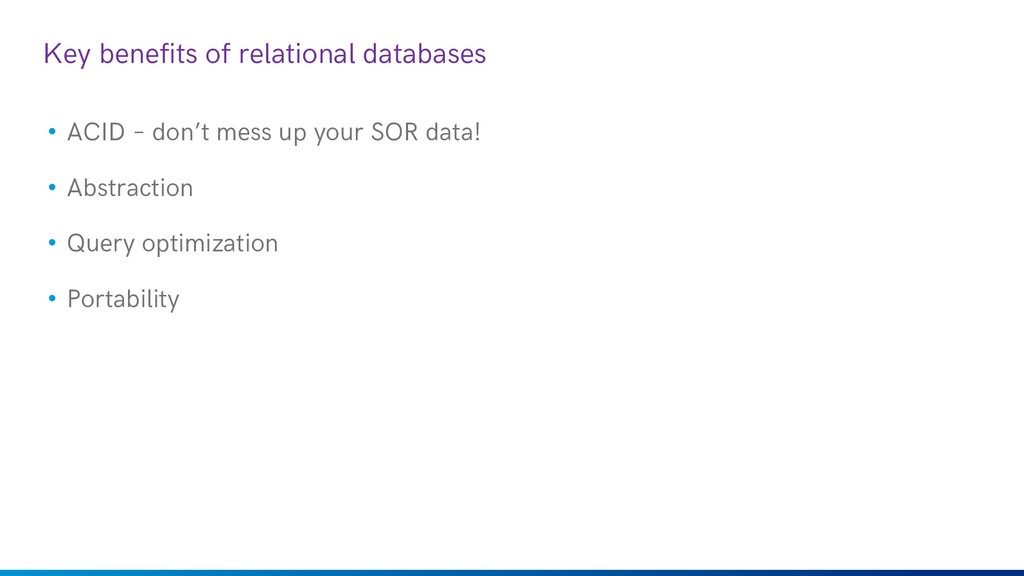Click the word "optimization" in third bullet
This screenshot has width=1024, height=576.
coord(210,244)
